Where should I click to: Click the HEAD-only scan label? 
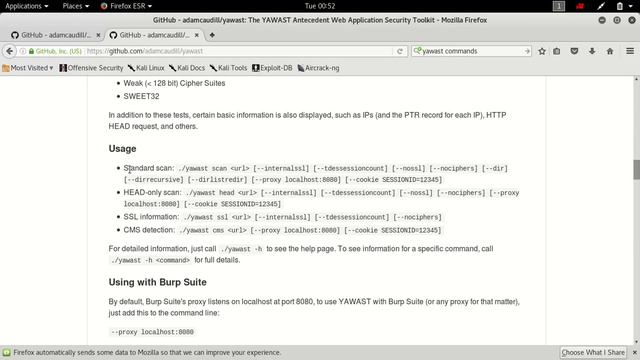point(152,192)
